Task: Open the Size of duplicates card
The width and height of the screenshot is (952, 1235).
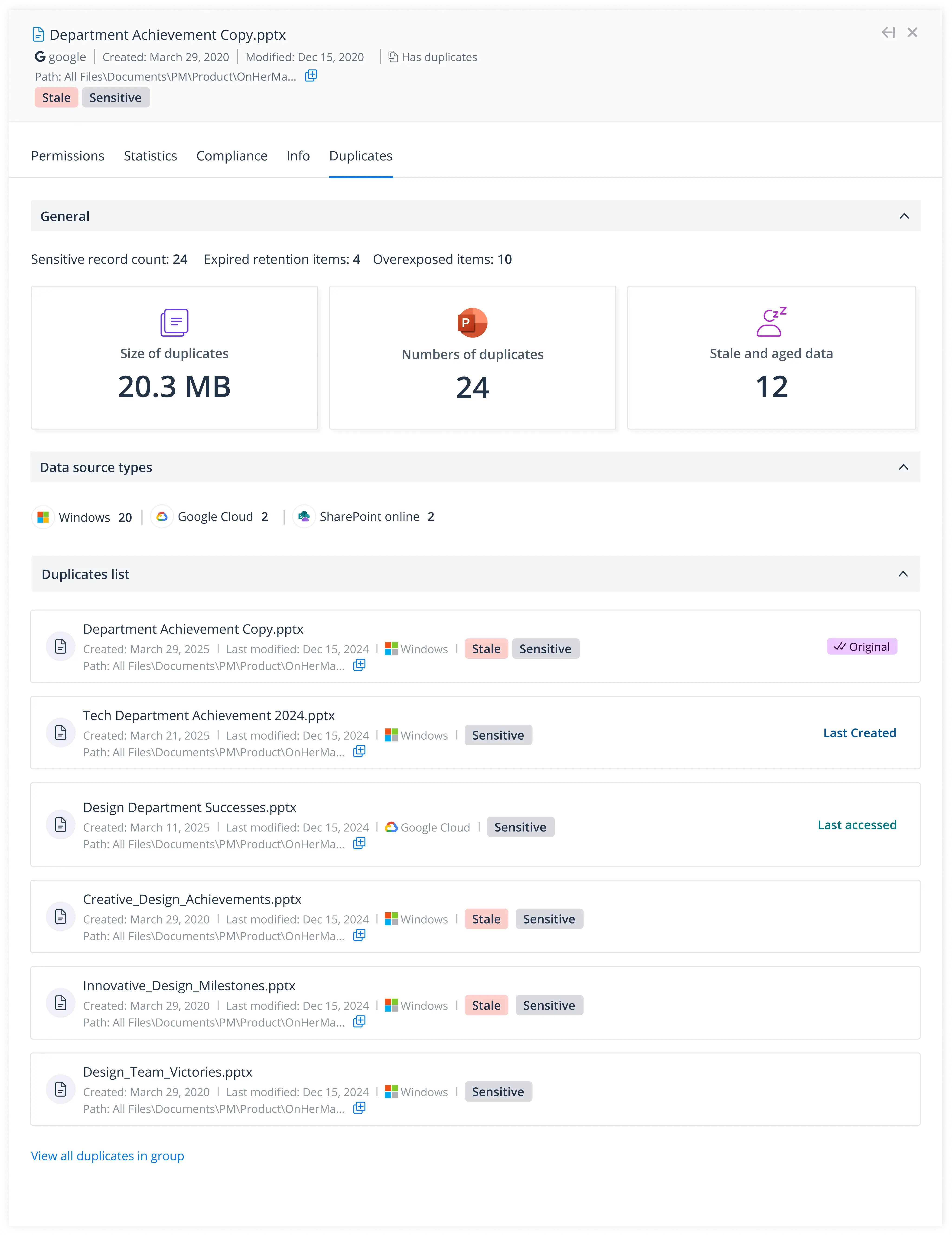Action: point(174,357)
